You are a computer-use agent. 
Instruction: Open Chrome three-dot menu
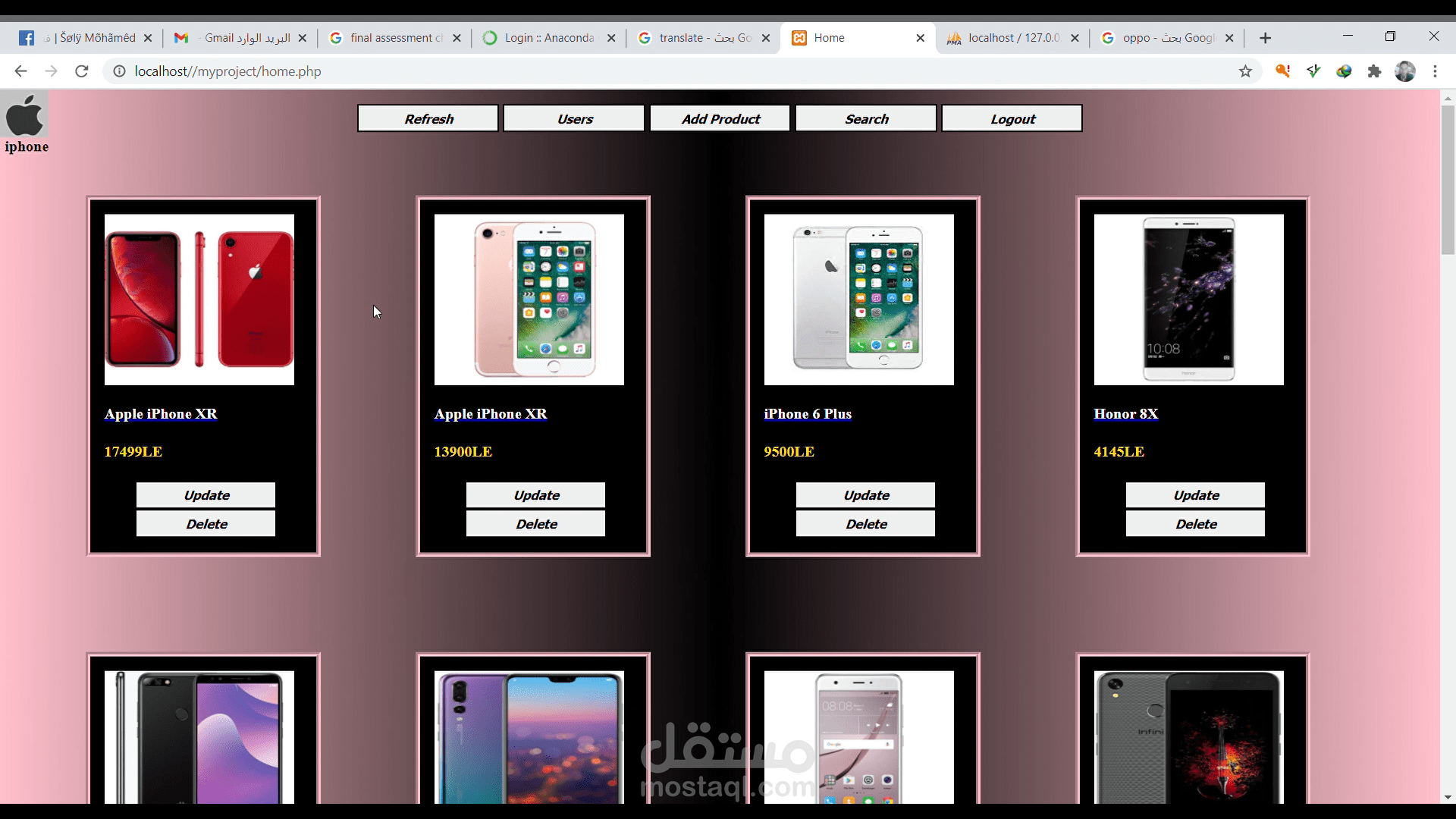[x=1435, y=71]
